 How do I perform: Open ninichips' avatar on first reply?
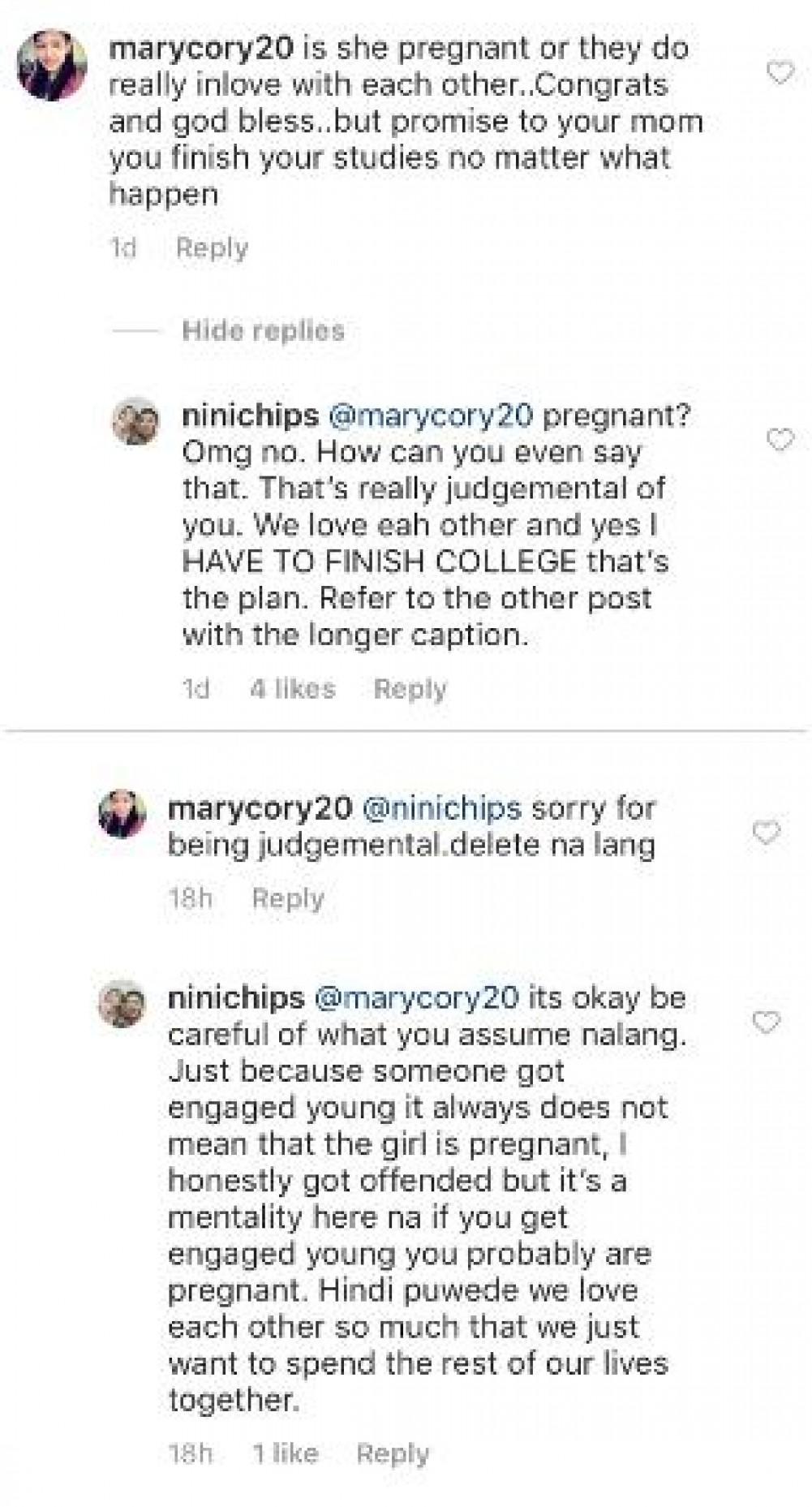click(x=135, y=421)
